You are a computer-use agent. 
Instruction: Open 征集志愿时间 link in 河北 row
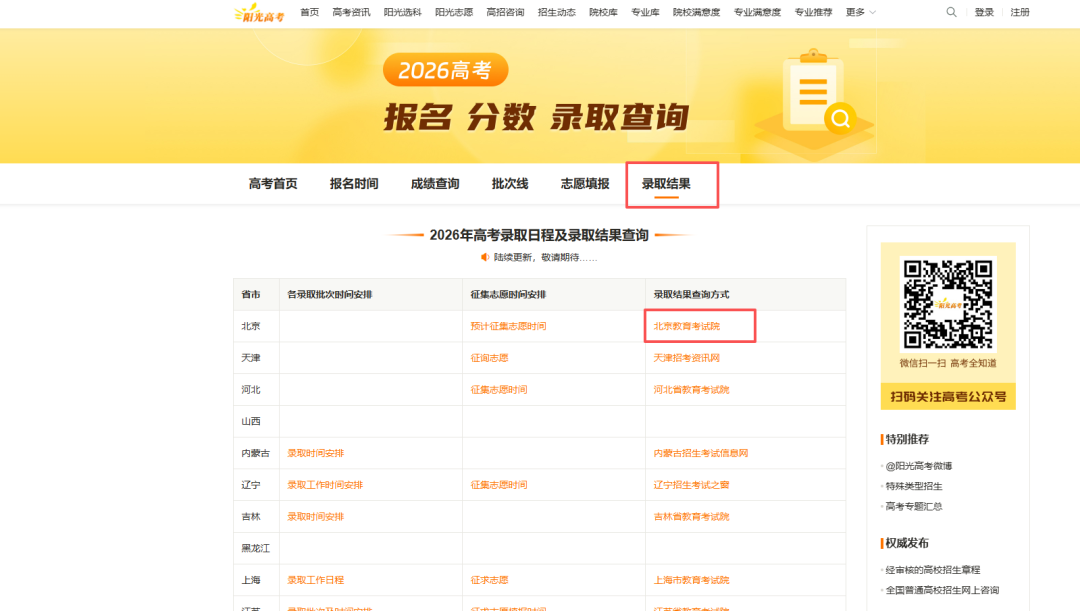point(499,390)
